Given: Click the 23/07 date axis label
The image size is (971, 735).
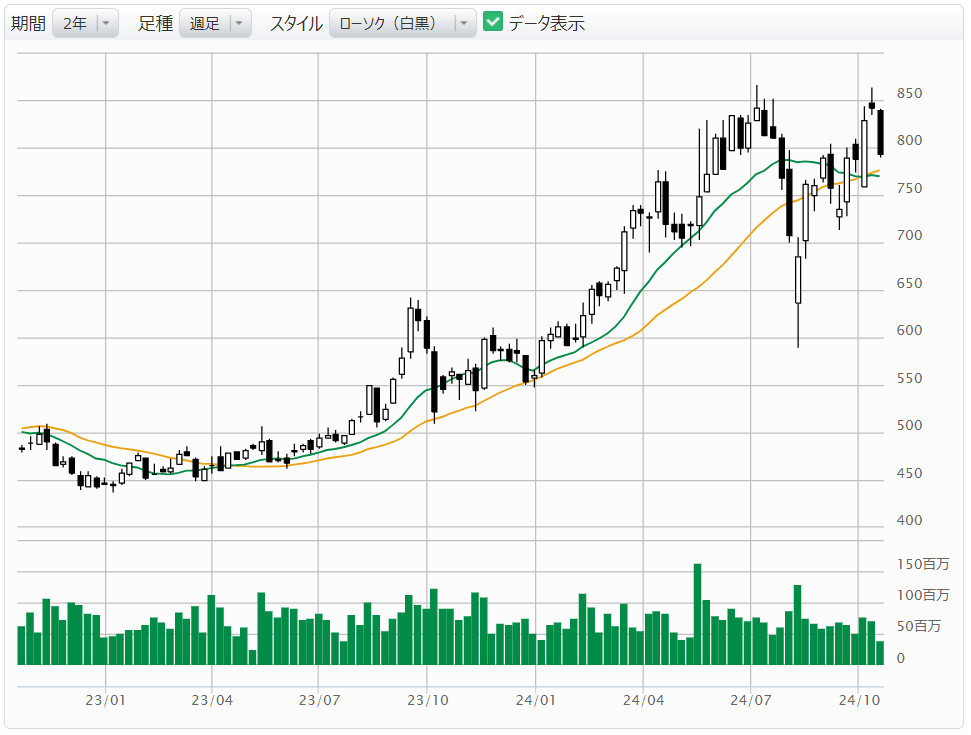Looking at the screenshot, I should (317, 700).
